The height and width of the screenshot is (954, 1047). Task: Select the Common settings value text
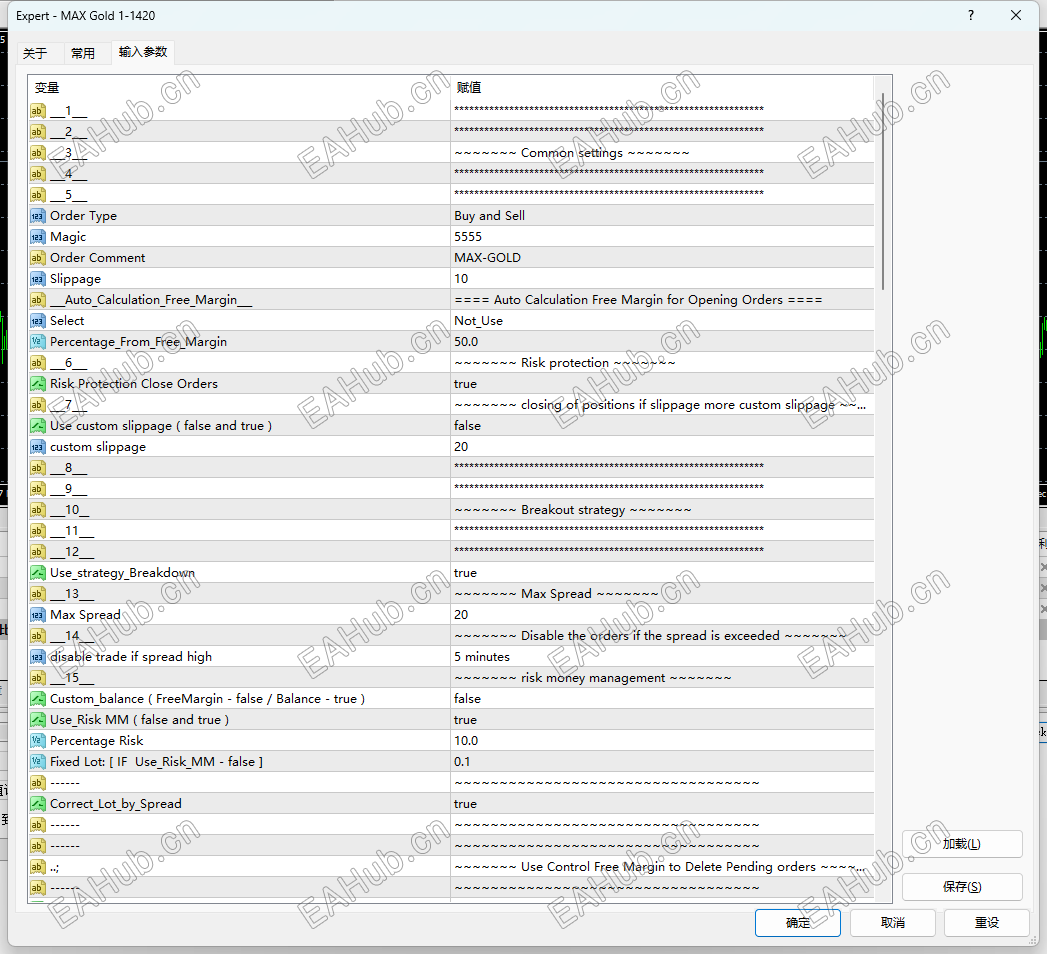click(572, 153)
